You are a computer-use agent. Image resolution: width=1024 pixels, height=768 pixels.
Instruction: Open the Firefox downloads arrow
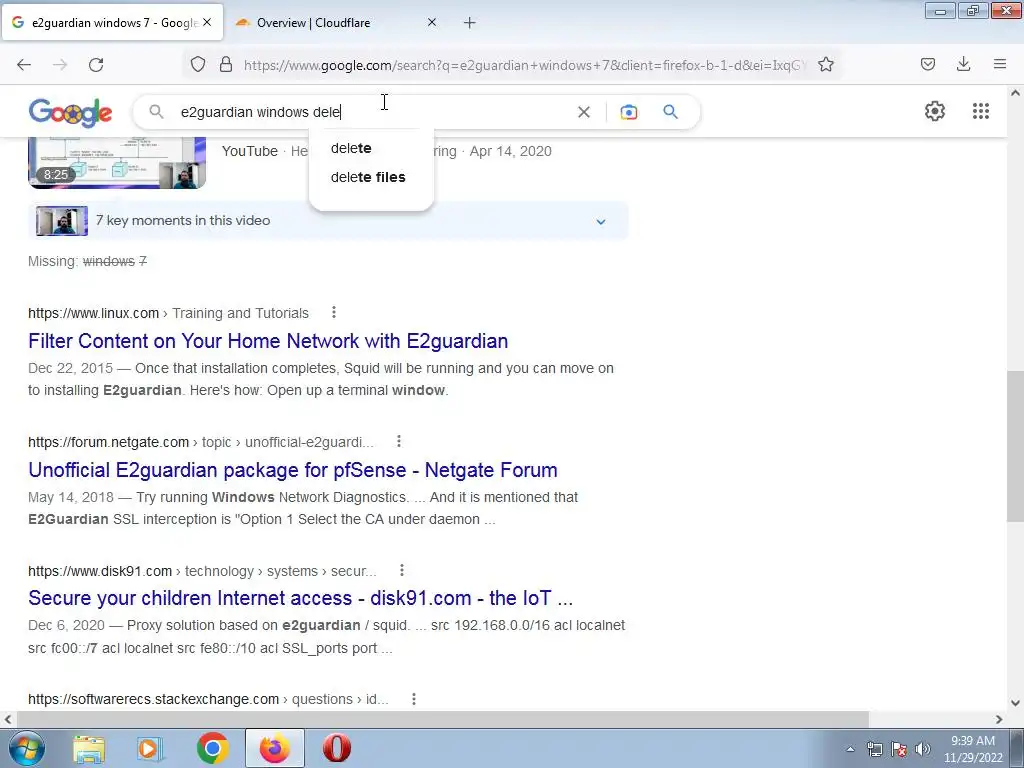tap(963, 64)
